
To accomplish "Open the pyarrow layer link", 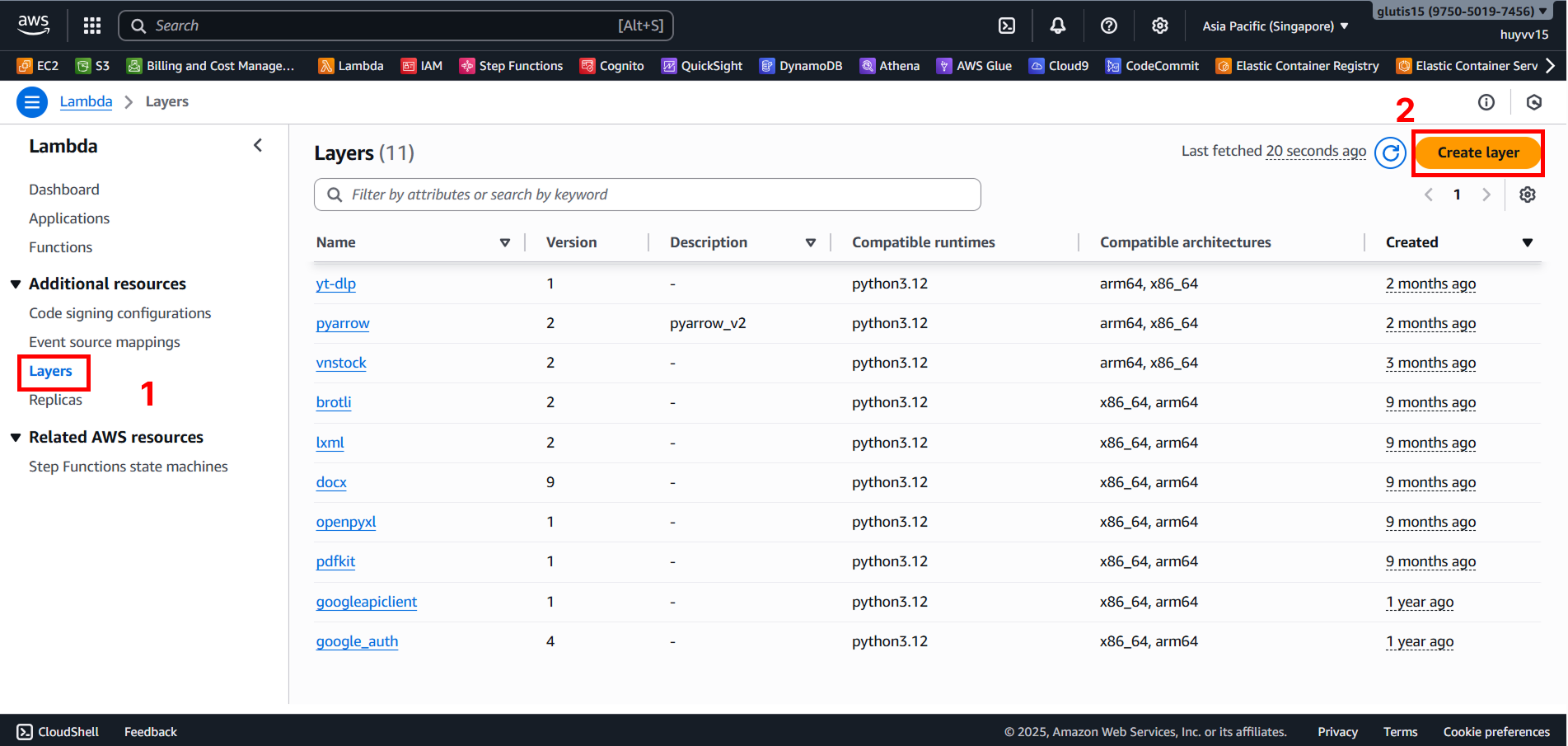I will click(x=343, y=323).
